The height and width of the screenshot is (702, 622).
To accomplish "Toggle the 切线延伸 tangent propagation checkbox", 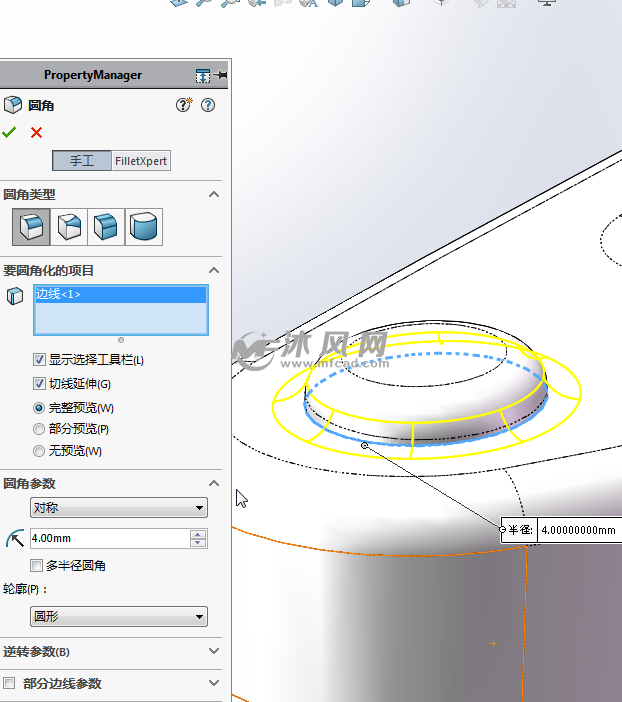I will click(x=39, y=384).
